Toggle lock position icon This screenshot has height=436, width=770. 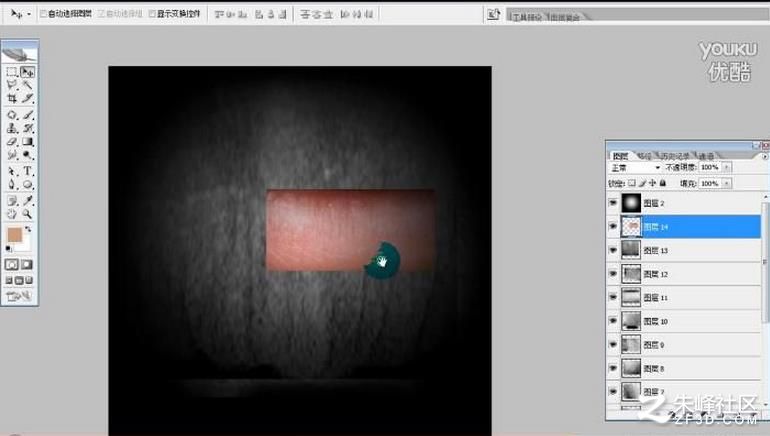652,183
